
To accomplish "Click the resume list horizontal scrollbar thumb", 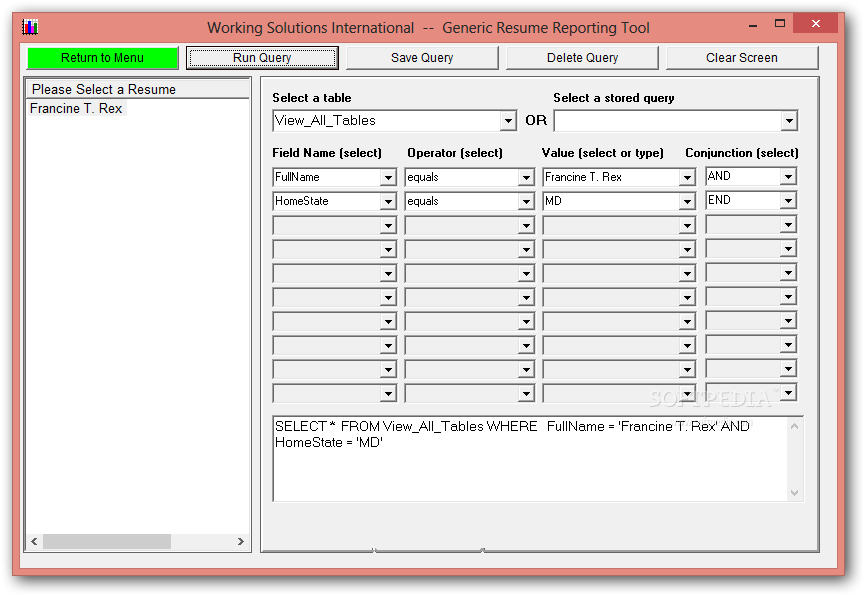I will (107, 541).
